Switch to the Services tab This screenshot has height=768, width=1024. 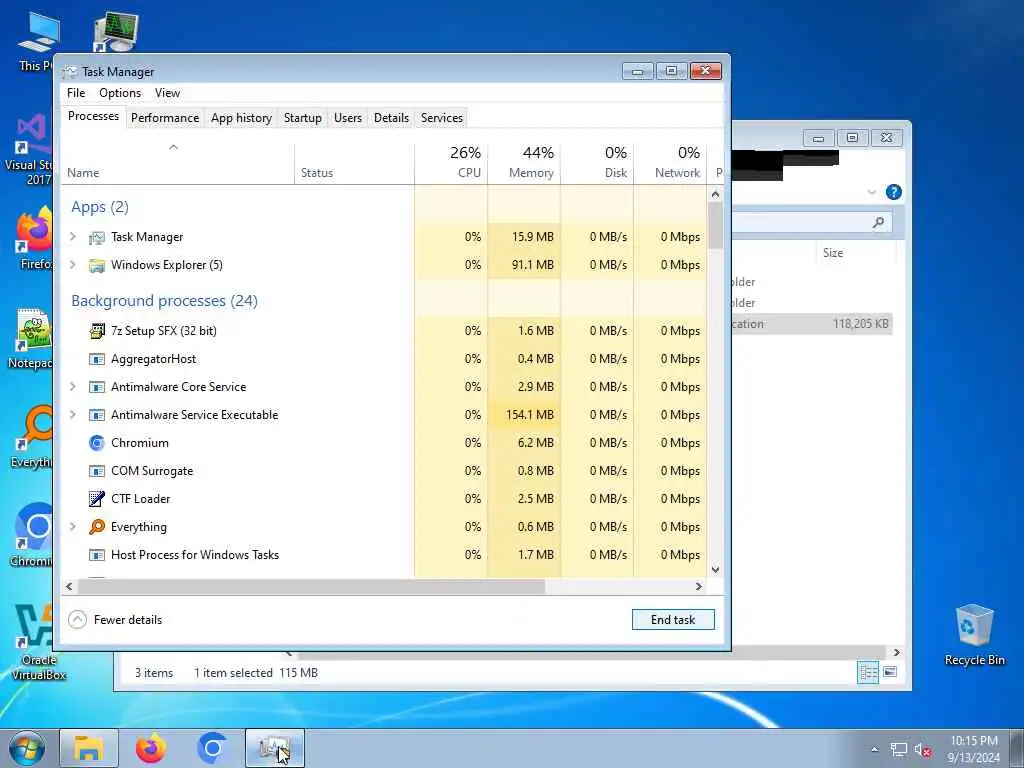pyautogui.click(x=441, y=118)
